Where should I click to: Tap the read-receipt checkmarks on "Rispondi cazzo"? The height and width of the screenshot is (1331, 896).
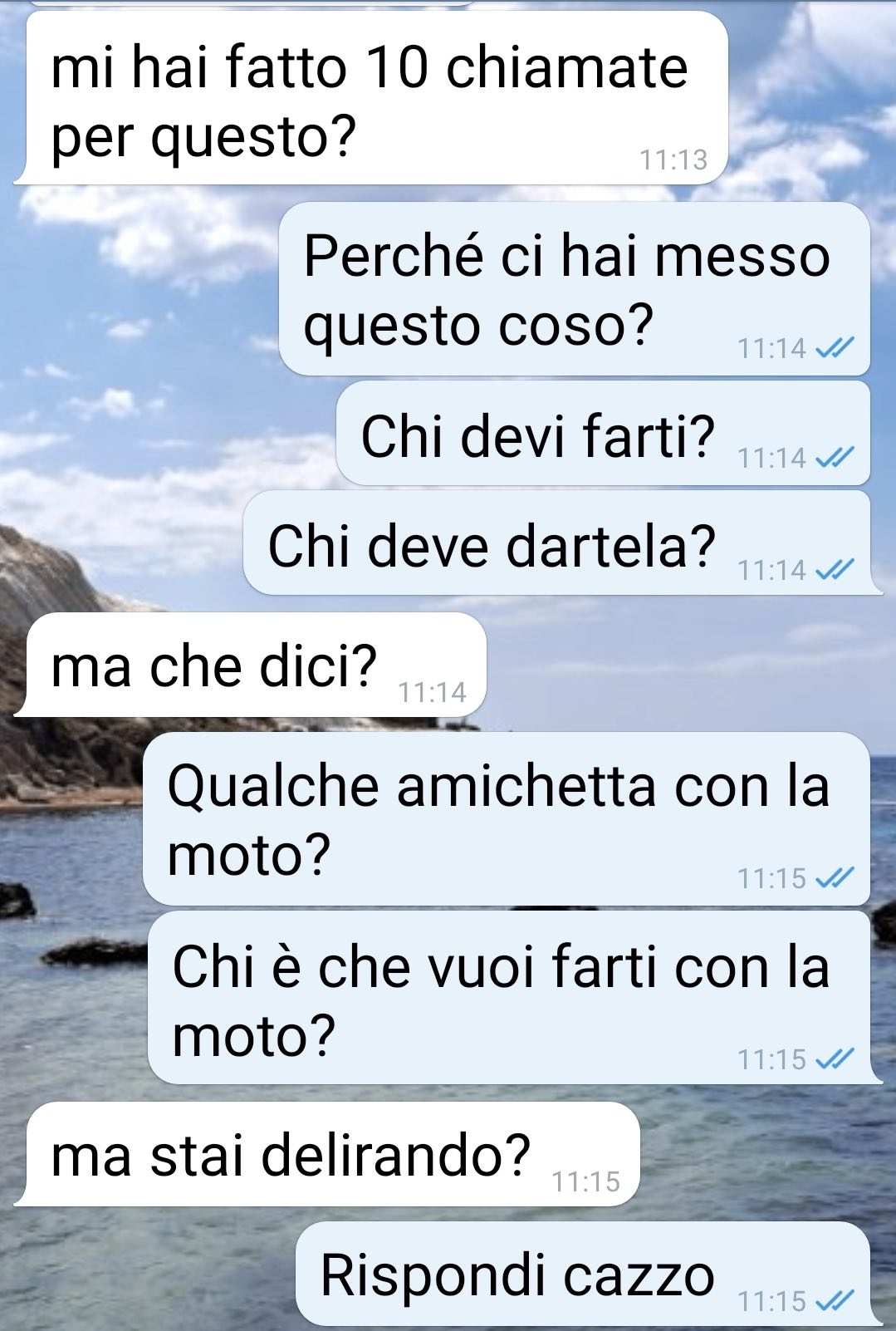point(835,1299)
